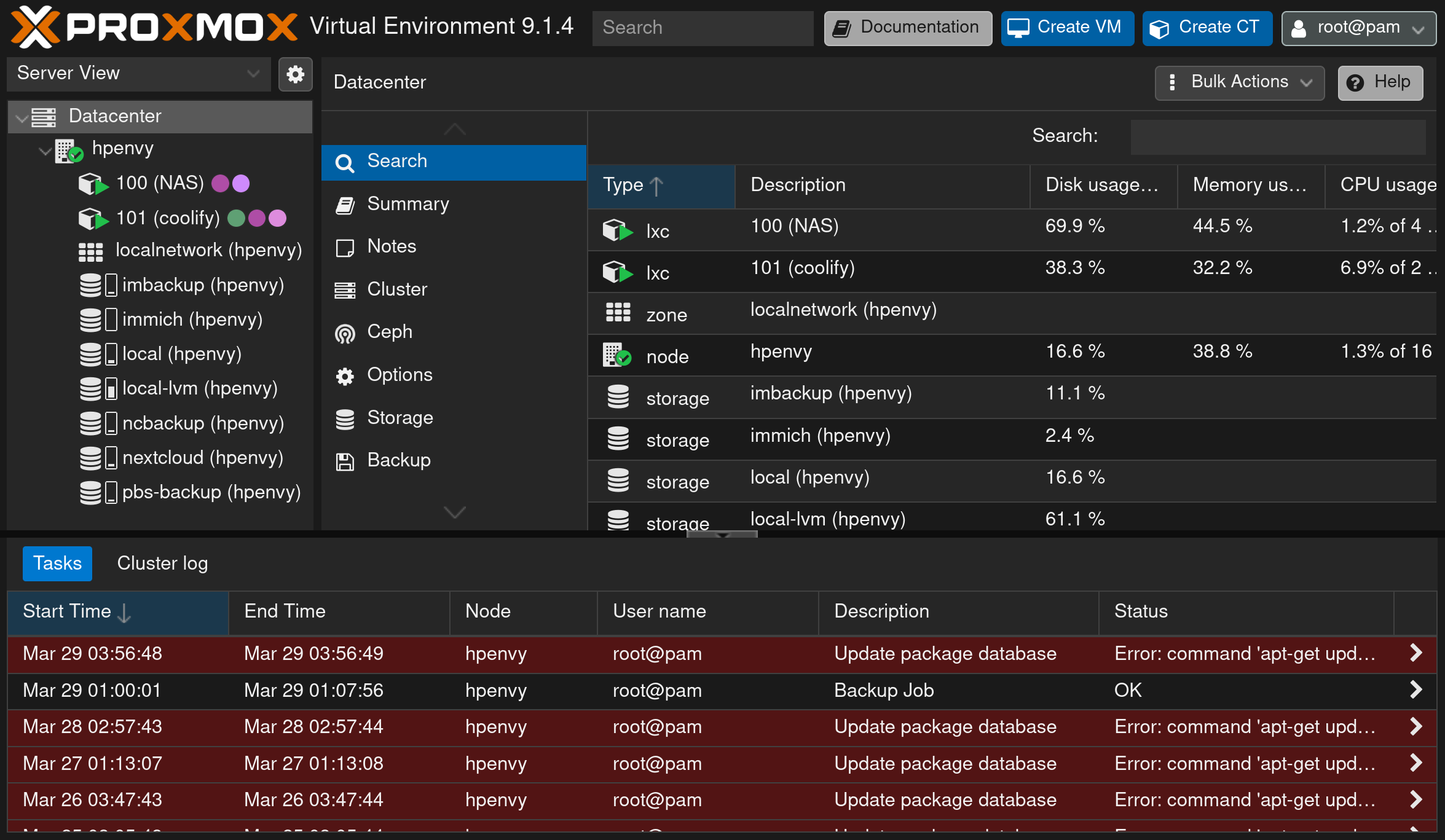Click the first purple tag dot on 100 (NAS)

click(221, 183)
